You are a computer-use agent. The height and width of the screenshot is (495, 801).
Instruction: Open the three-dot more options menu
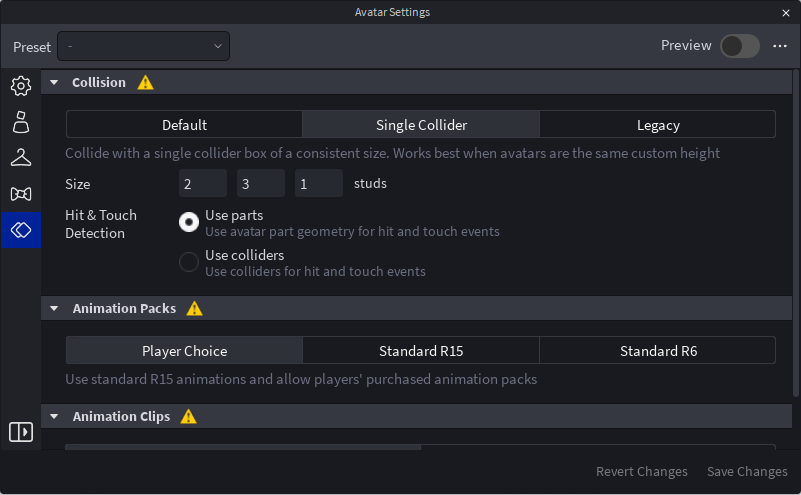(780, 46)
